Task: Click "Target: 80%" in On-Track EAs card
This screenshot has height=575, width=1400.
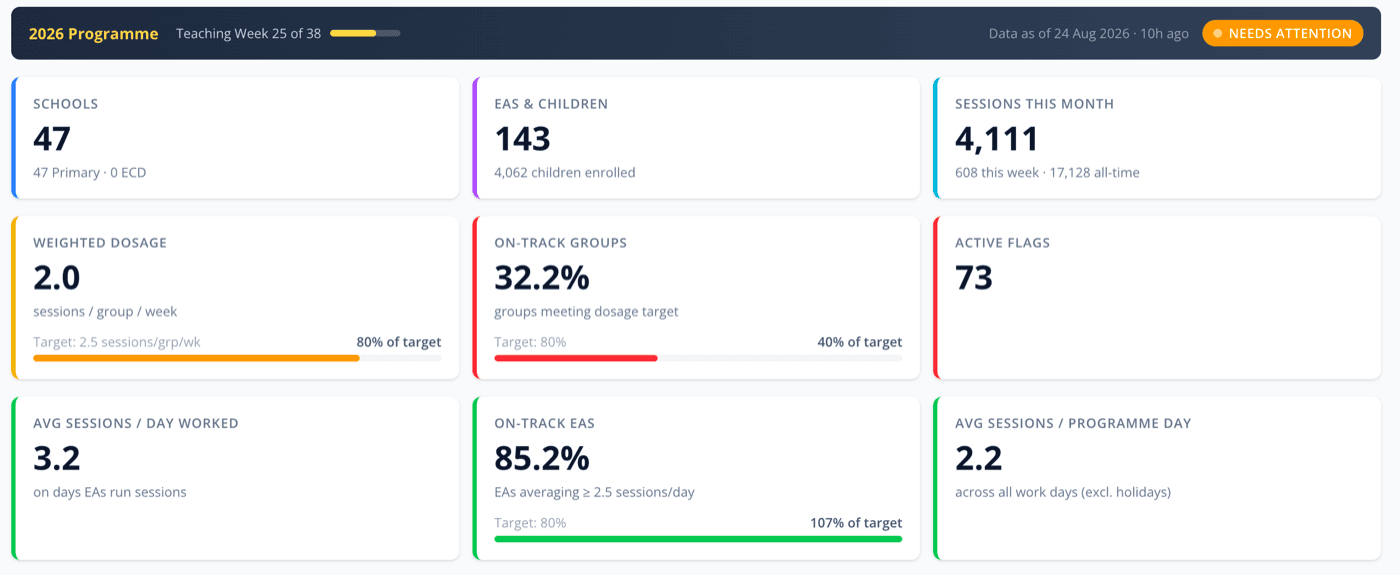Action: coord(530,523)
